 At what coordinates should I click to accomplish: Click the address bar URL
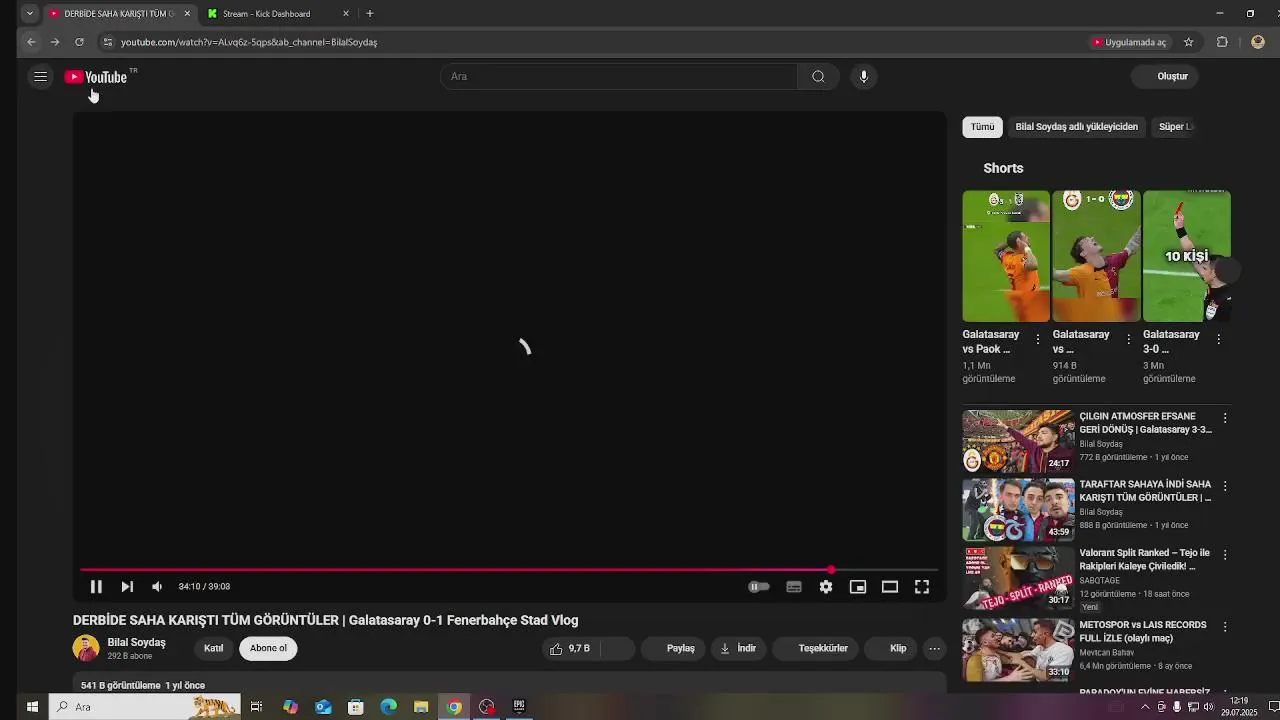249,42
